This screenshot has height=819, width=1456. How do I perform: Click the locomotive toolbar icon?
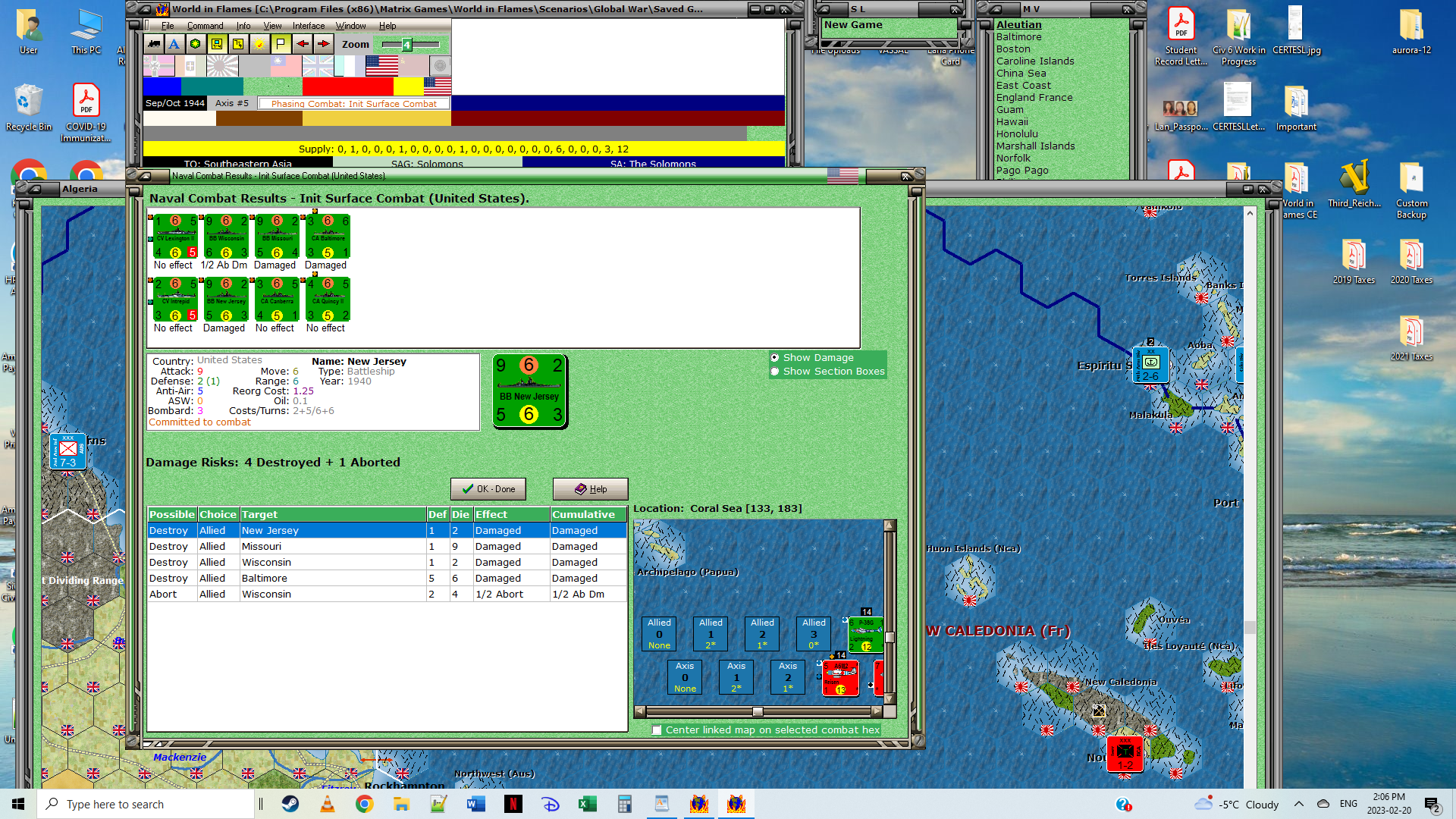tap(154, 44)
